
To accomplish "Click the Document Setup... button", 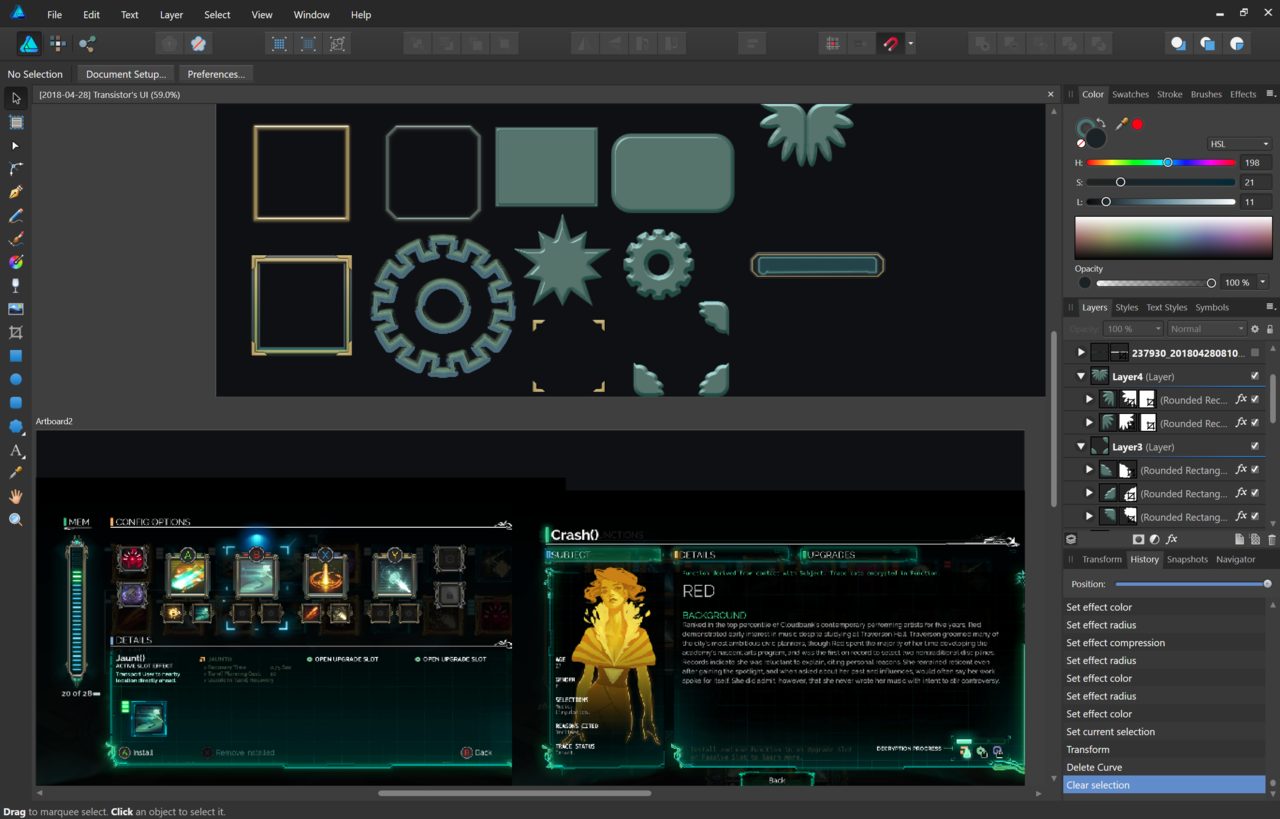I will (x=126, y=74).
